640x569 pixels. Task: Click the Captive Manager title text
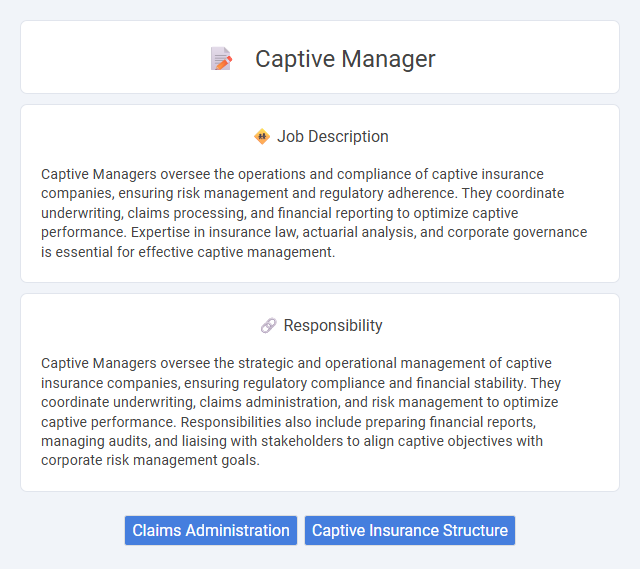coord(345,59)
